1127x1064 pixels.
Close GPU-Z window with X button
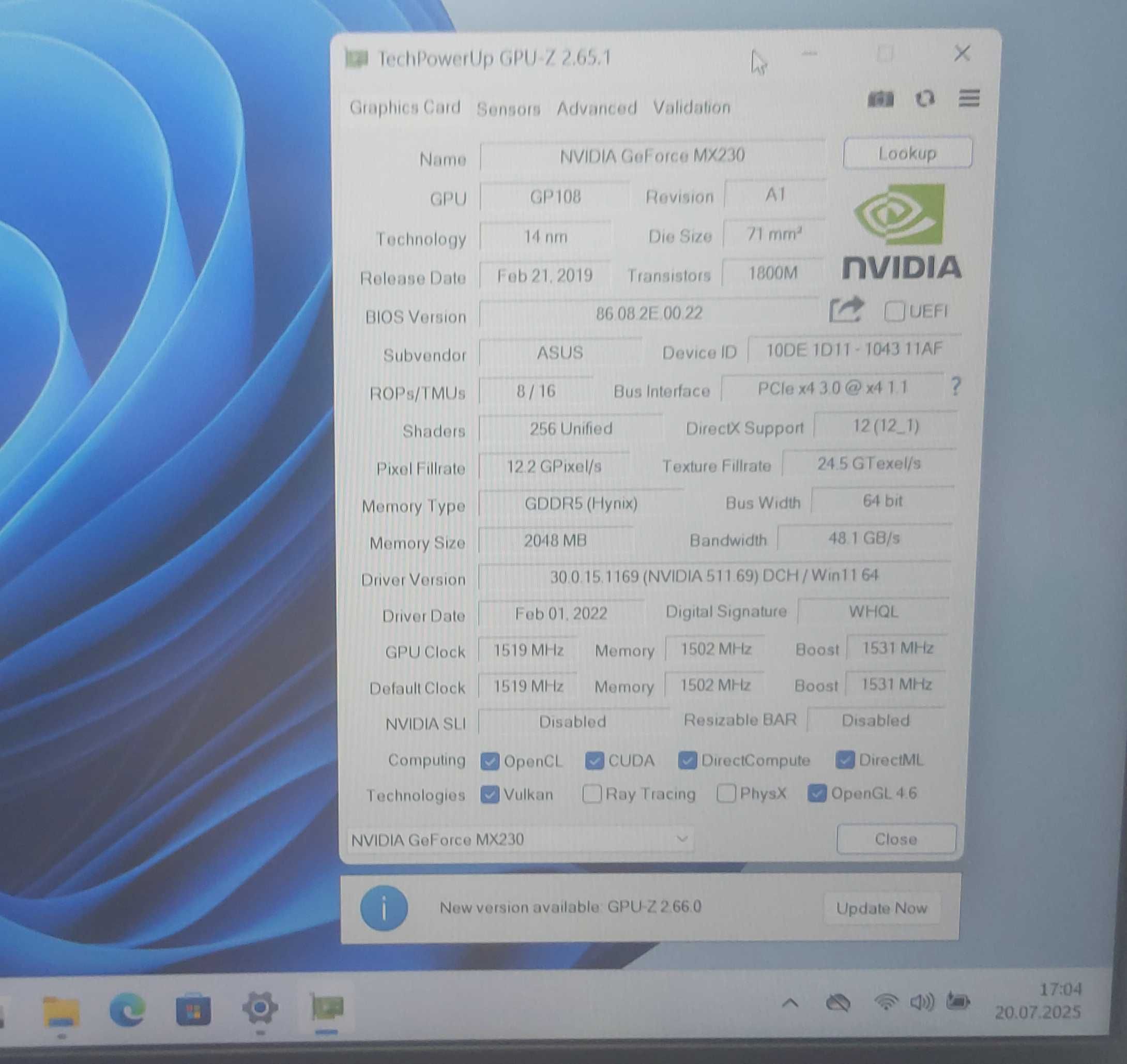pos(962,53)
